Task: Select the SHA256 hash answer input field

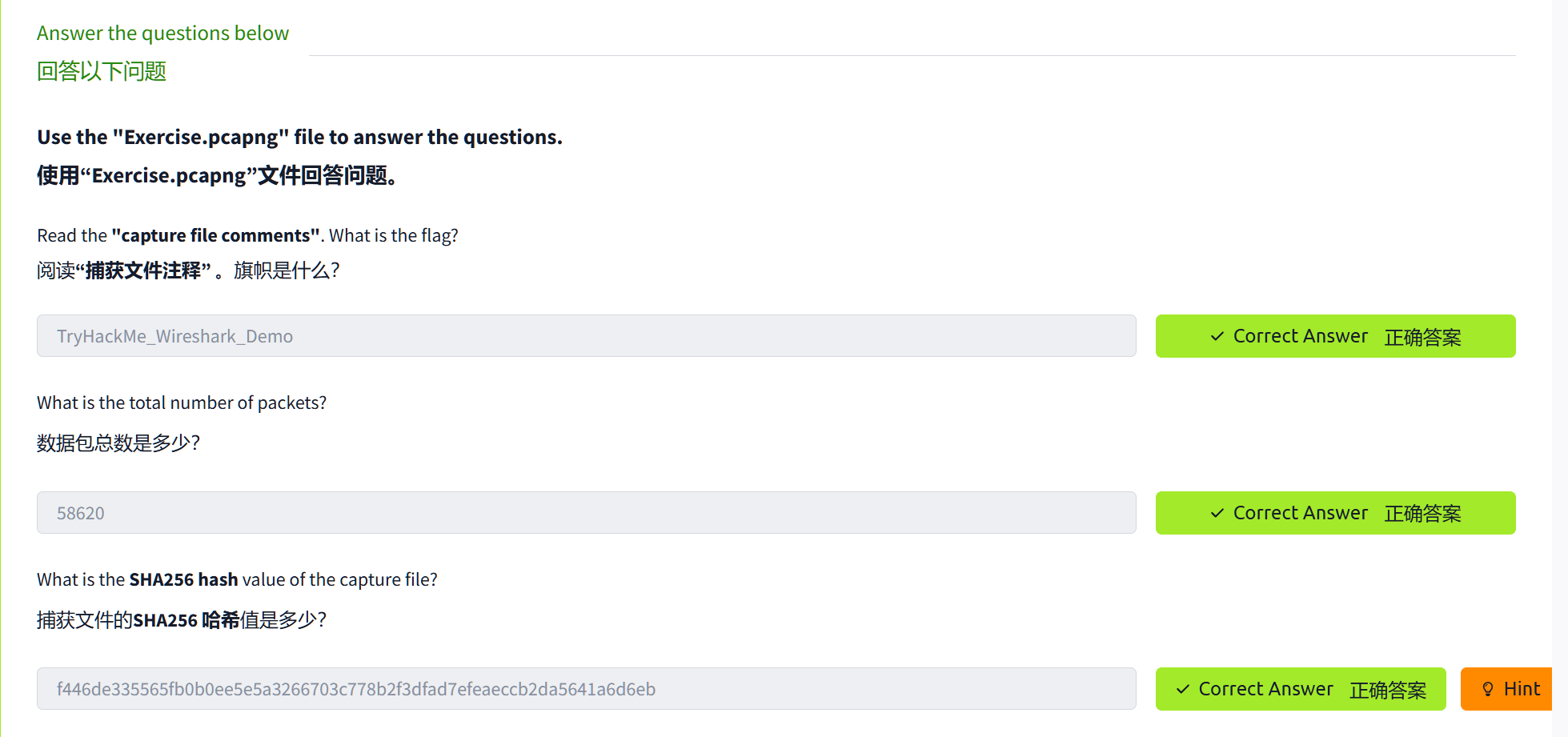Action: (586, 689)
